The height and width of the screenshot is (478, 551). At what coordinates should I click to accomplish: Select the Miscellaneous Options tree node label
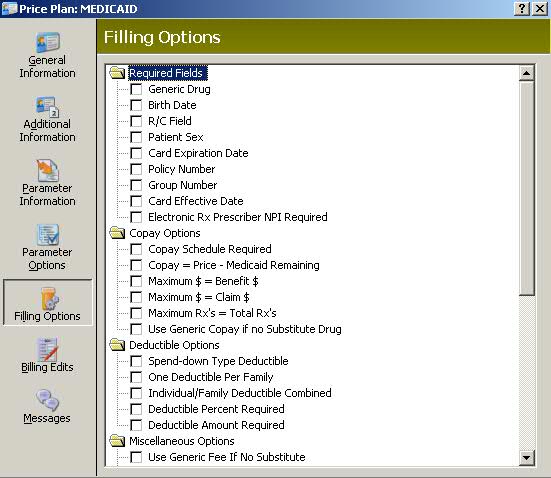(x=182, y=441)
